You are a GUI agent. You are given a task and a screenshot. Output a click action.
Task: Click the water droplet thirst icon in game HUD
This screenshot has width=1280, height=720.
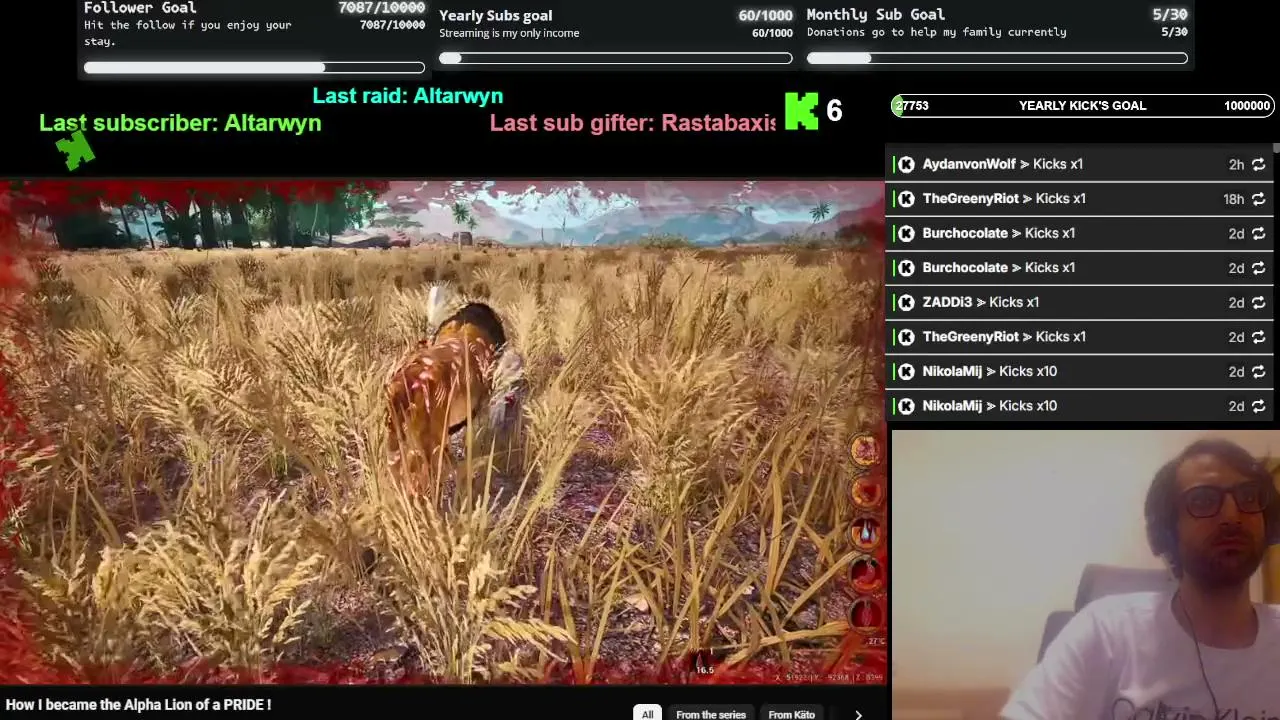click(866, 533)
